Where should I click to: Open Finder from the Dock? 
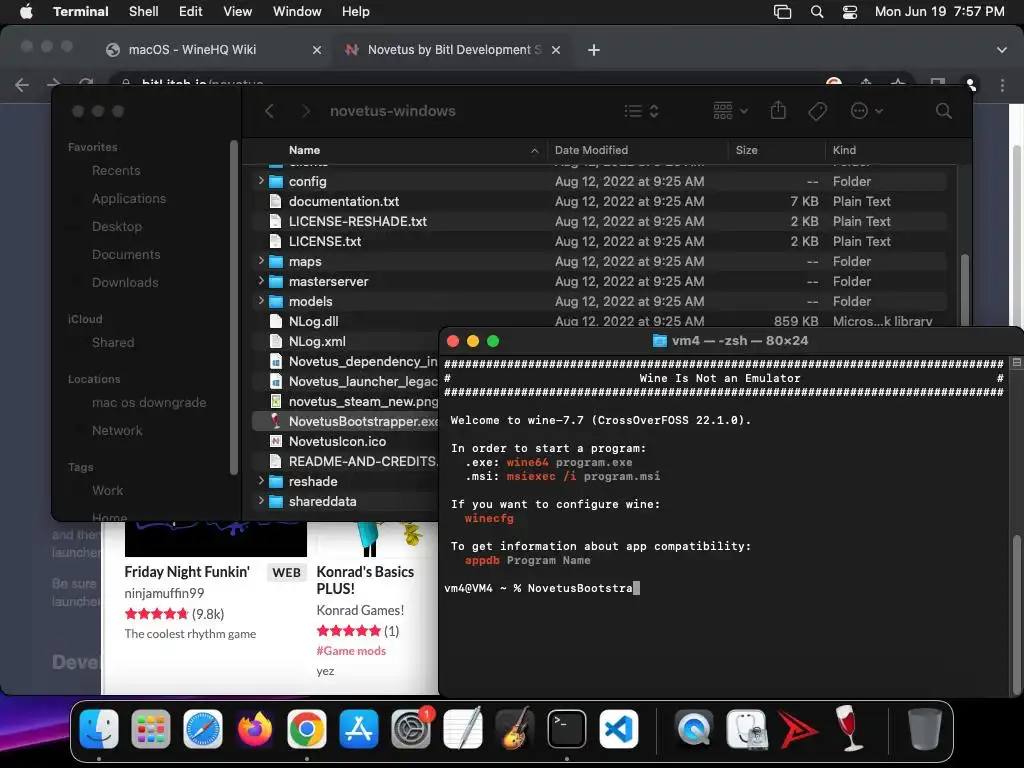99,728
